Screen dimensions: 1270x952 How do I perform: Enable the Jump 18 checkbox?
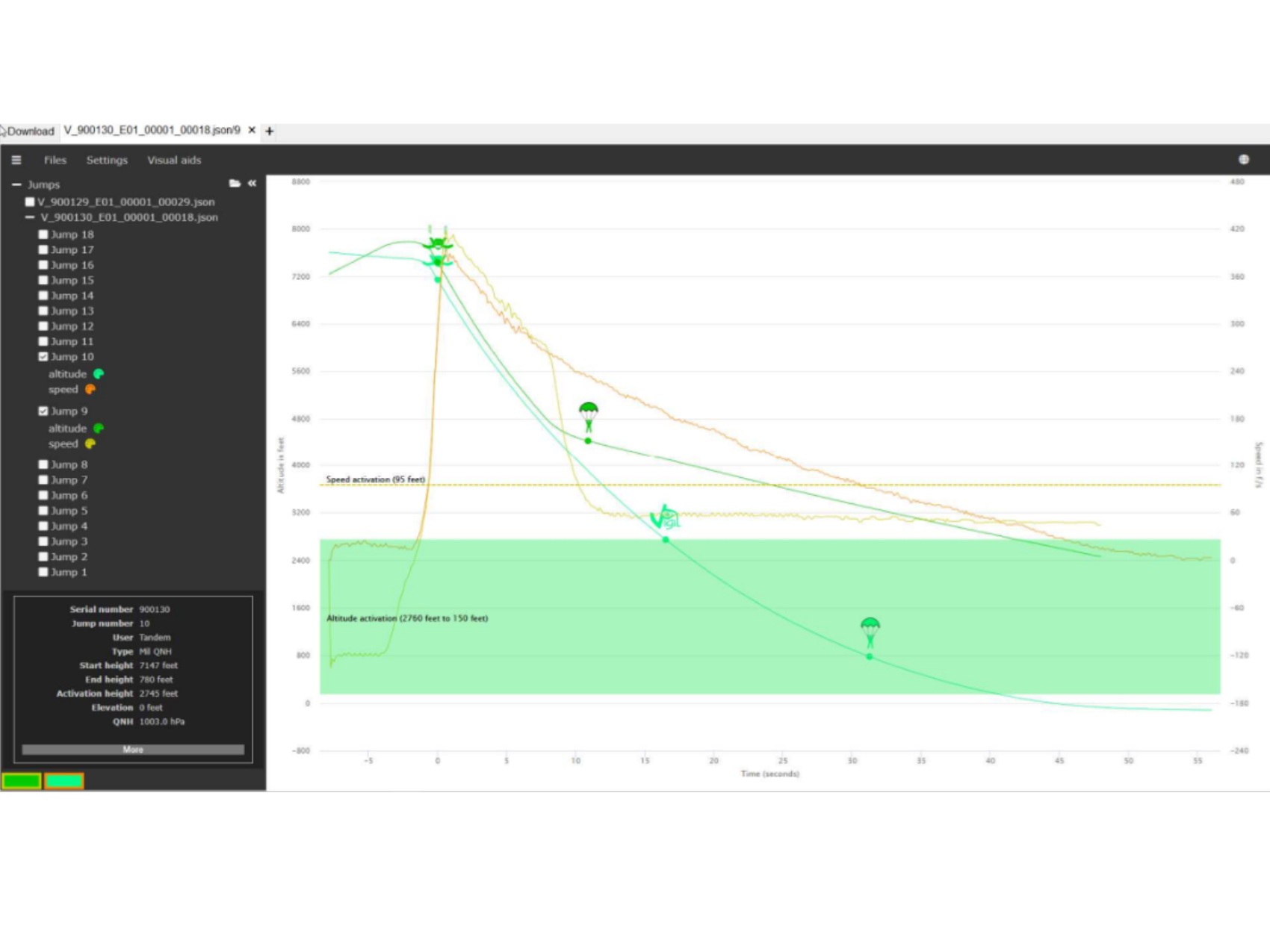tap(43, 234)
